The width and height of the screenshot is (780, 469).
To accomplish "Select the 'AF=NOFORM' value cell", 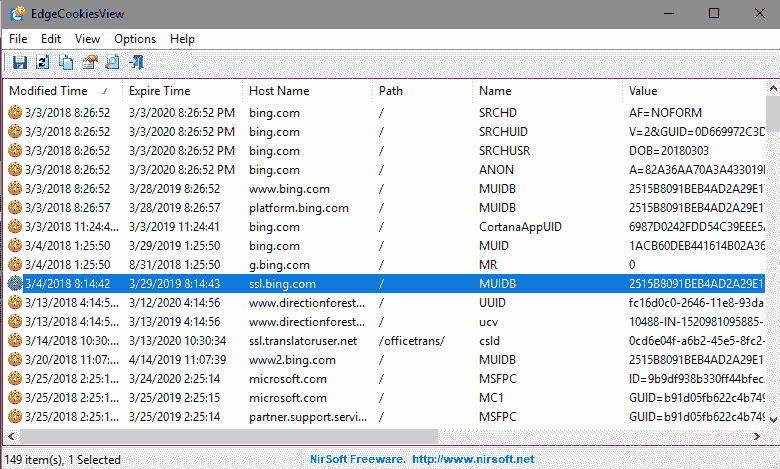I will click(665, 113).
